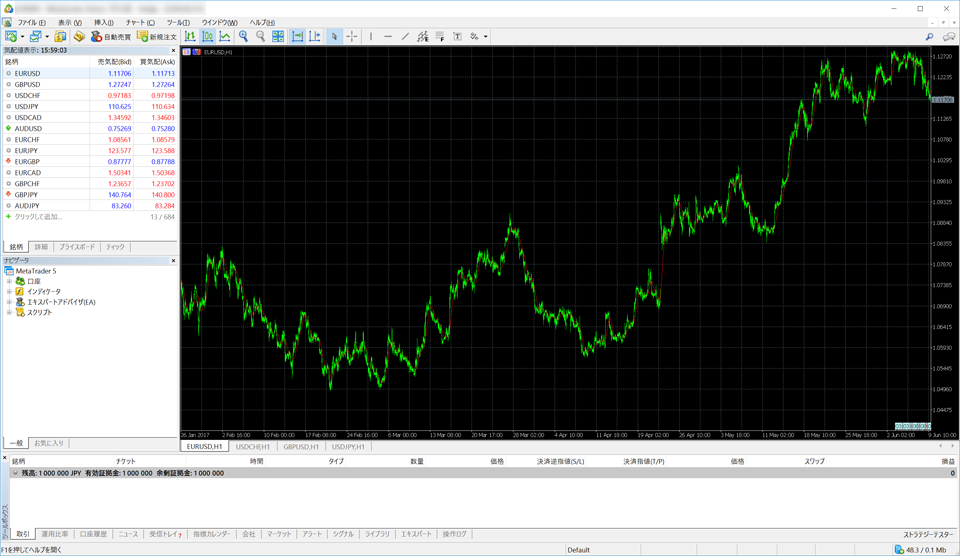960x556 pixels.
Task: Select the text label tool
Action: click(x=457, y=37)
